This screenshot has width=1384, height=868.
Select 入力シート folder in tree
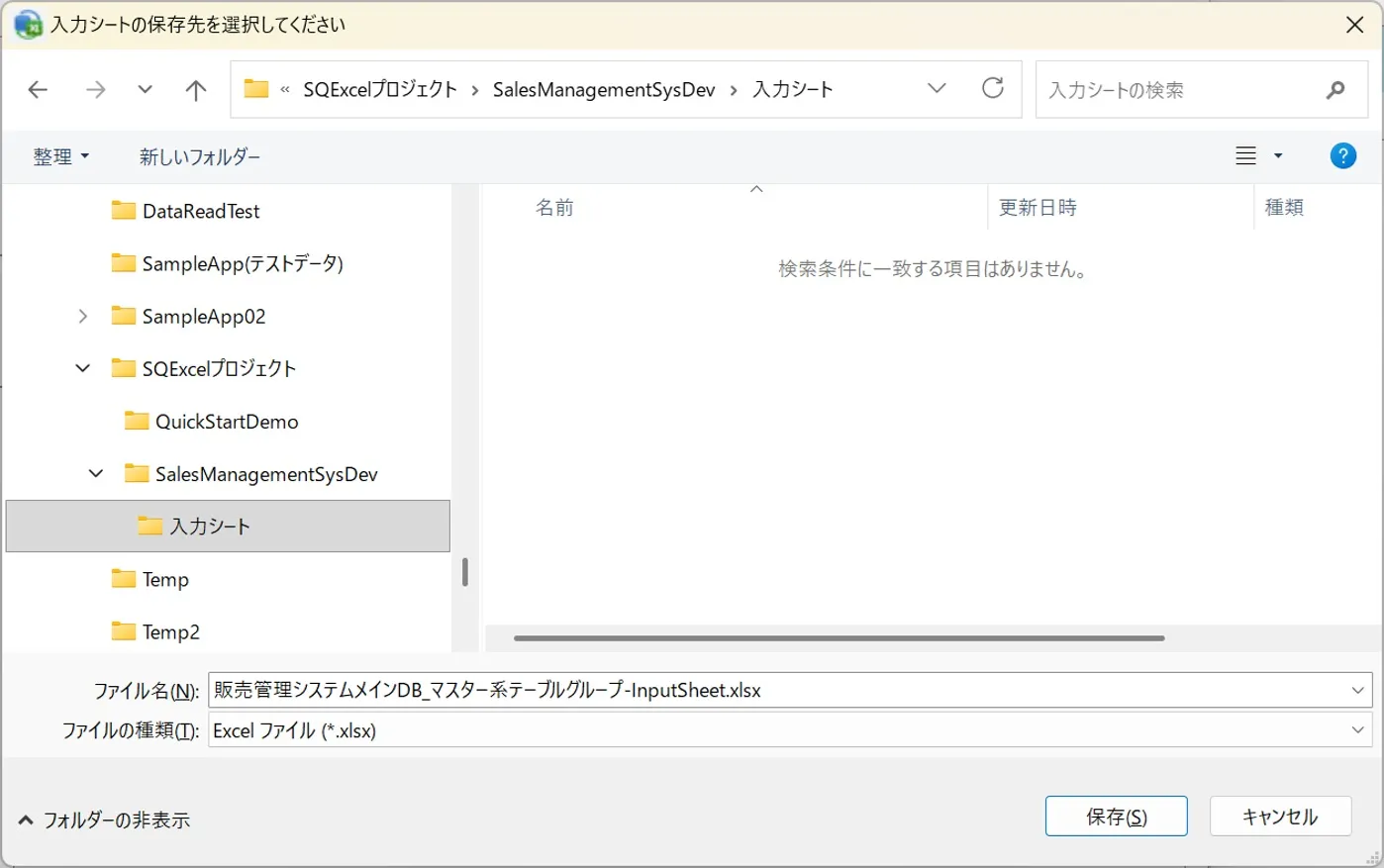pyautogui.click(x=228, y=527)
